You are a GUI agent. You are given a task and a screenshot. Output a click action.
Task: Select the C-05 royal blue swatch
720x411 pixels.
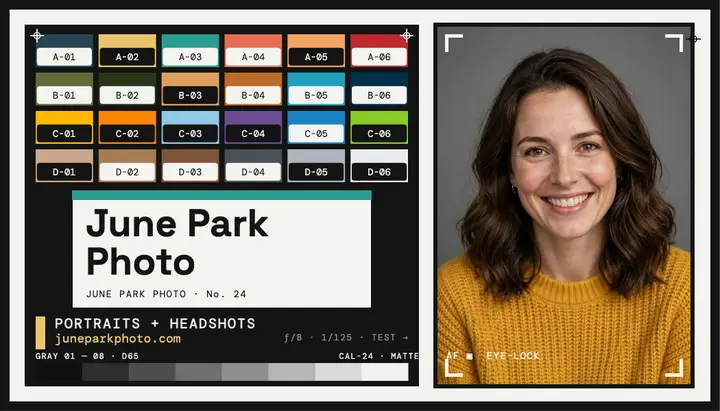(316, 127)
